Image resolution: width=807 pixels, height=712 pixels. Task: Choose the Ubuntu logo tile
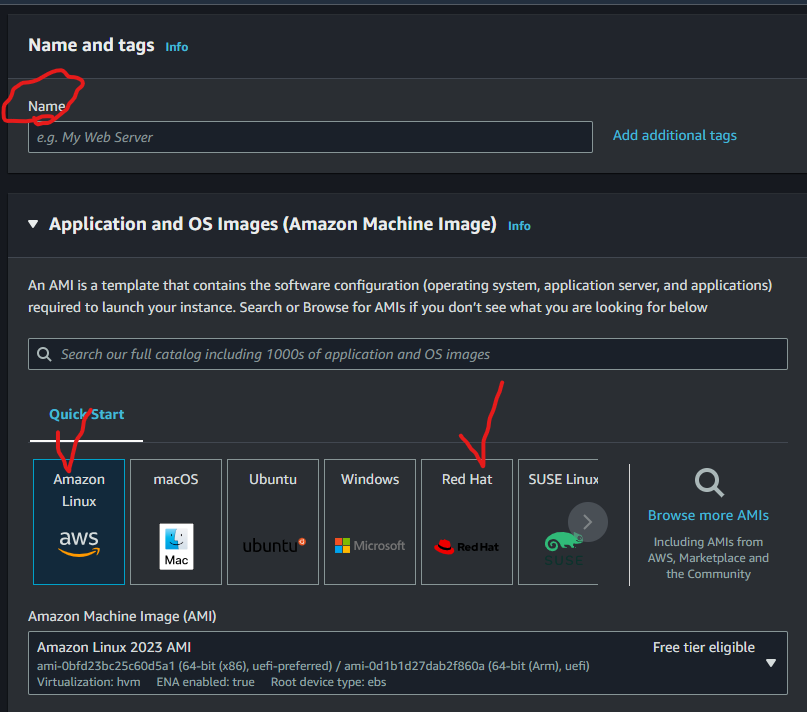point(273,522)
